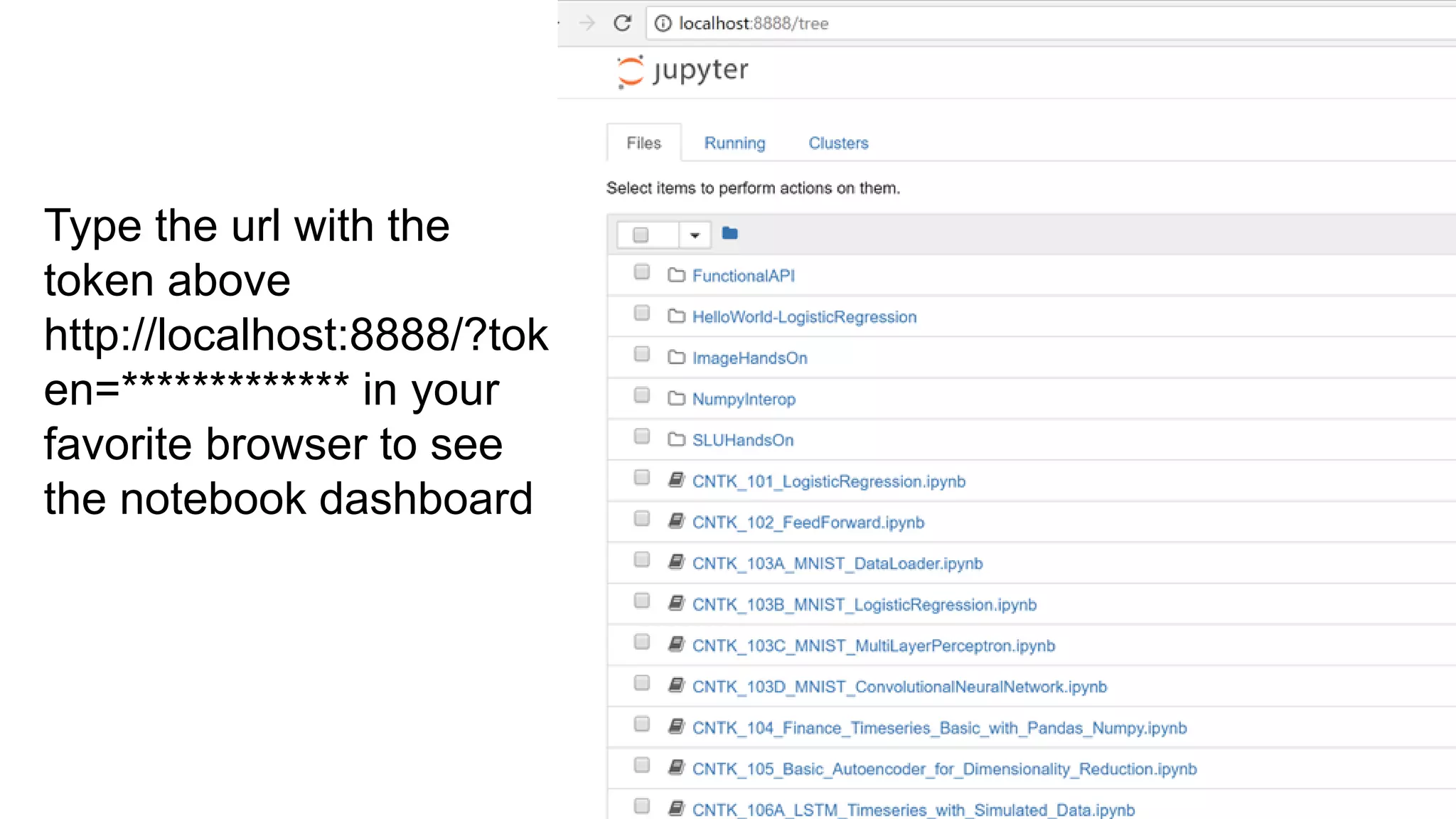Check the box for ImageHandsOn folder
The image size is (1456, 819).
[x=642, y=354]
